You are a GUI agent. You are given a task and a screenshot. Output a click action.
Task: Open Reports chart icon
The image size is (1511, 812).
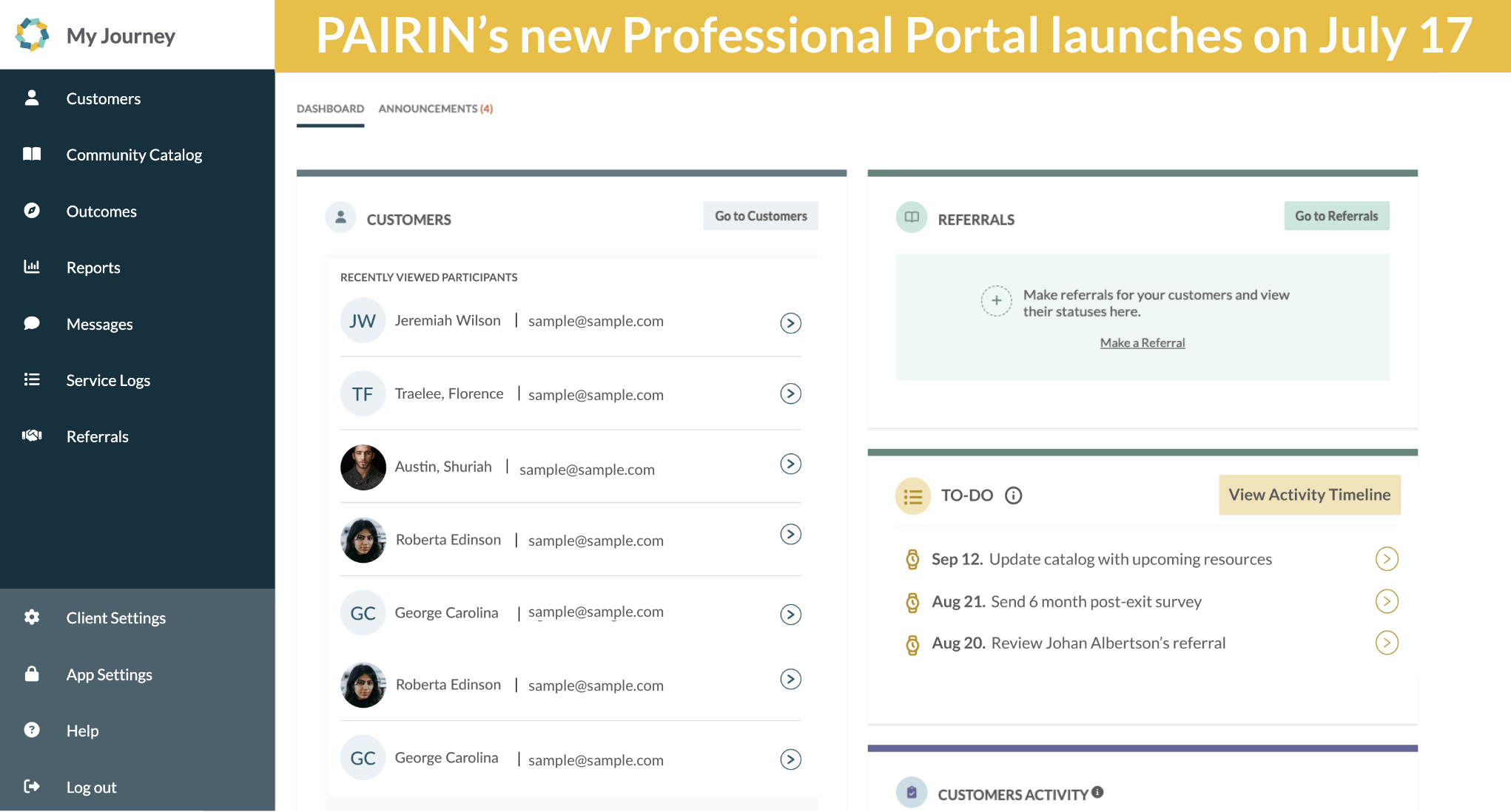pos(32,267)
